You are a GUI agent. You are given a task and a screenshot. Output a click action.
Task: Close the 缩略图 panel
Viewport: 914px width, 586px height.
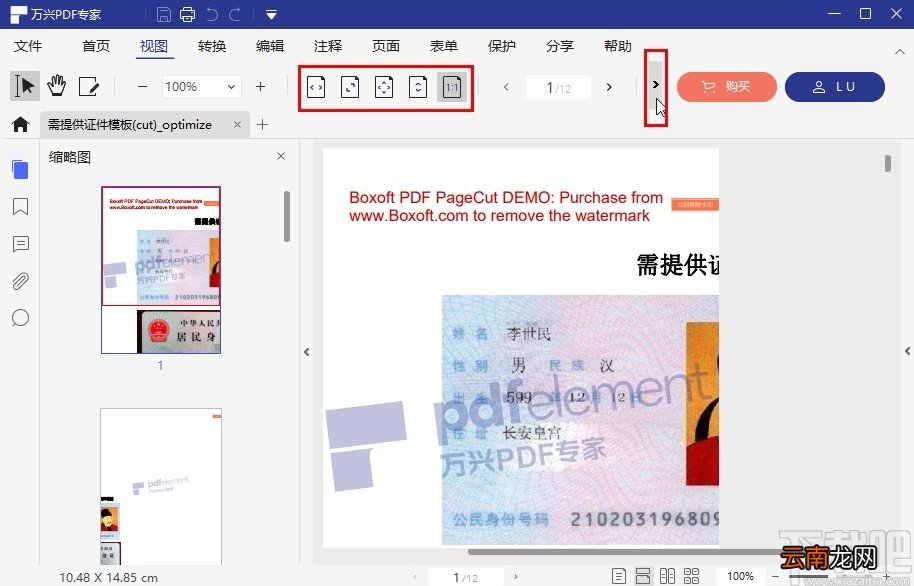point(281,156)
